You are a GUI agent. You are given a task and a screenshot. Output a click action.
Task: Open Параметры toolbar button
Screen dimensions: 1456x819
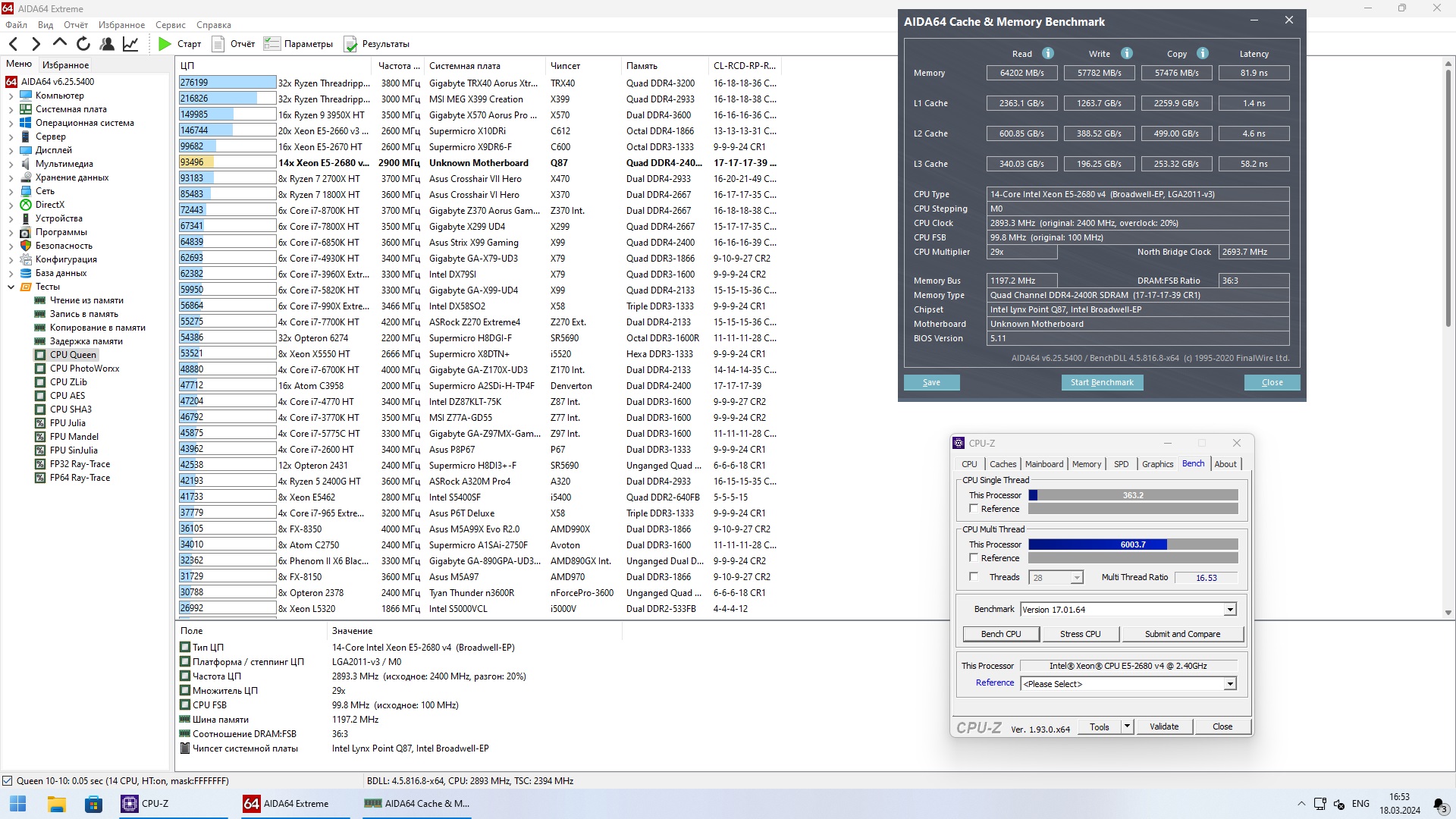(x=298, y=44)
